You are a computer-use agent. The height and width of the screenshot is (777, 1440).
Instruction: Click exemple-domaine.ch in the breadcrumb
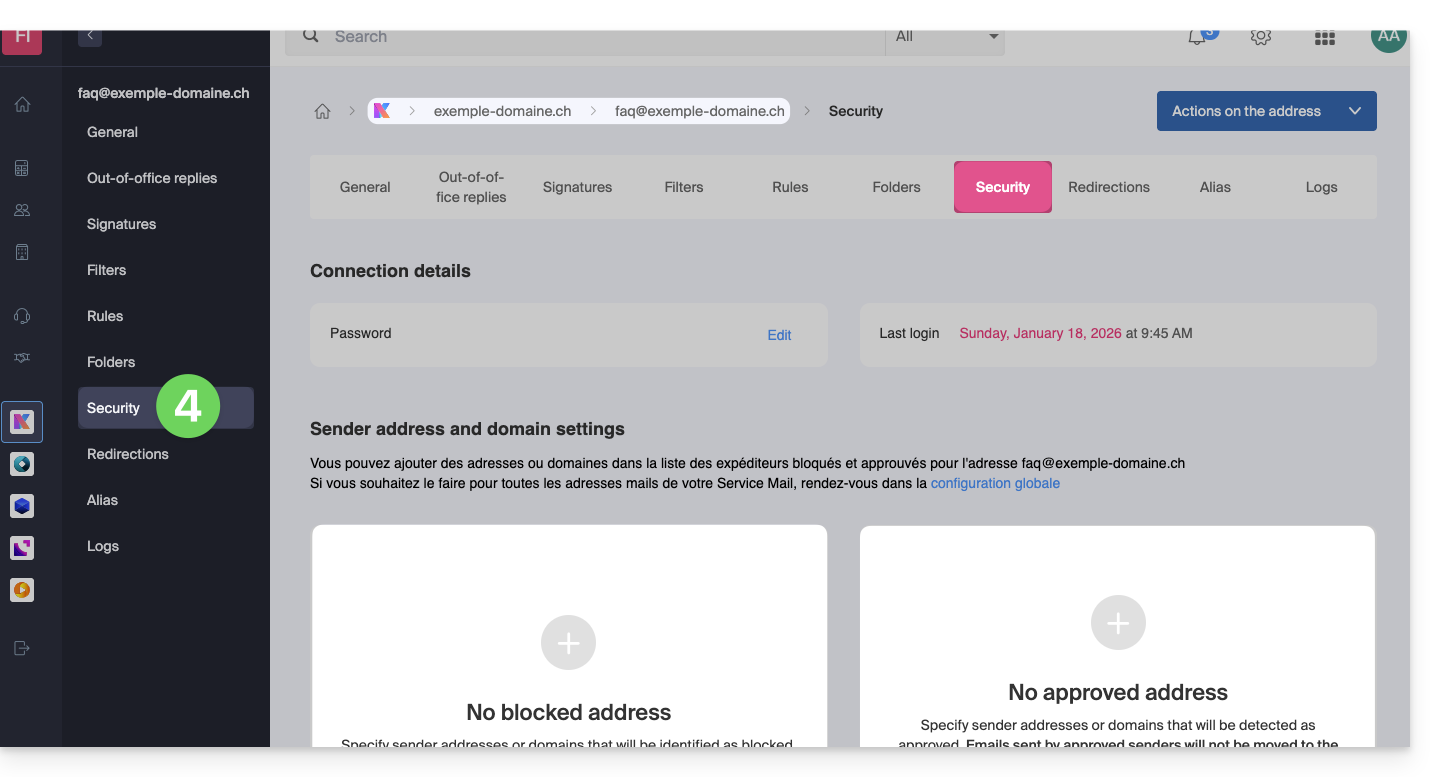pyautogui.click(x=502, y=111)
